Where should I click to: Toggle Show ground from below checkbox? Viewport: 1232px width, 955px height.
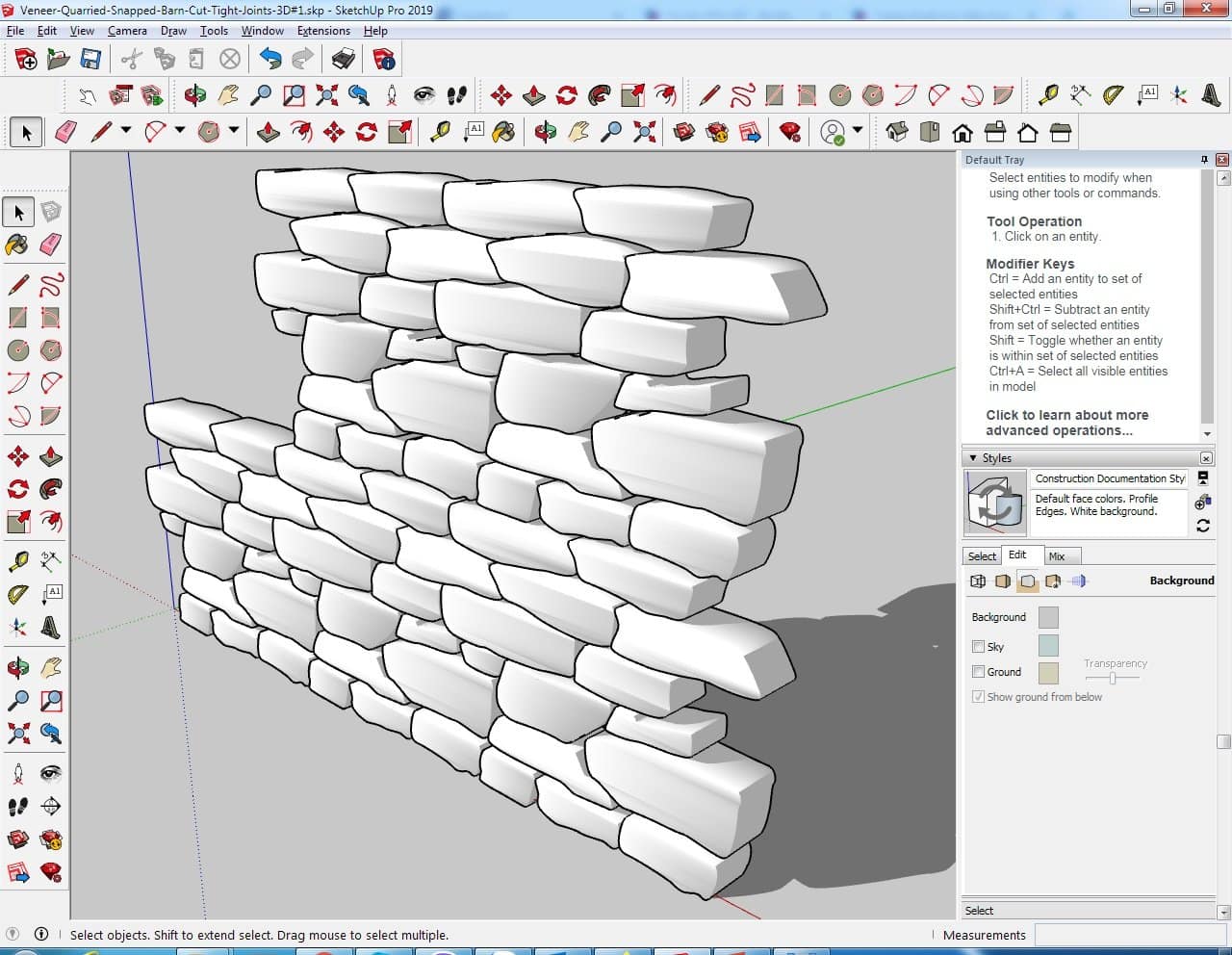(x=978, y=697)
